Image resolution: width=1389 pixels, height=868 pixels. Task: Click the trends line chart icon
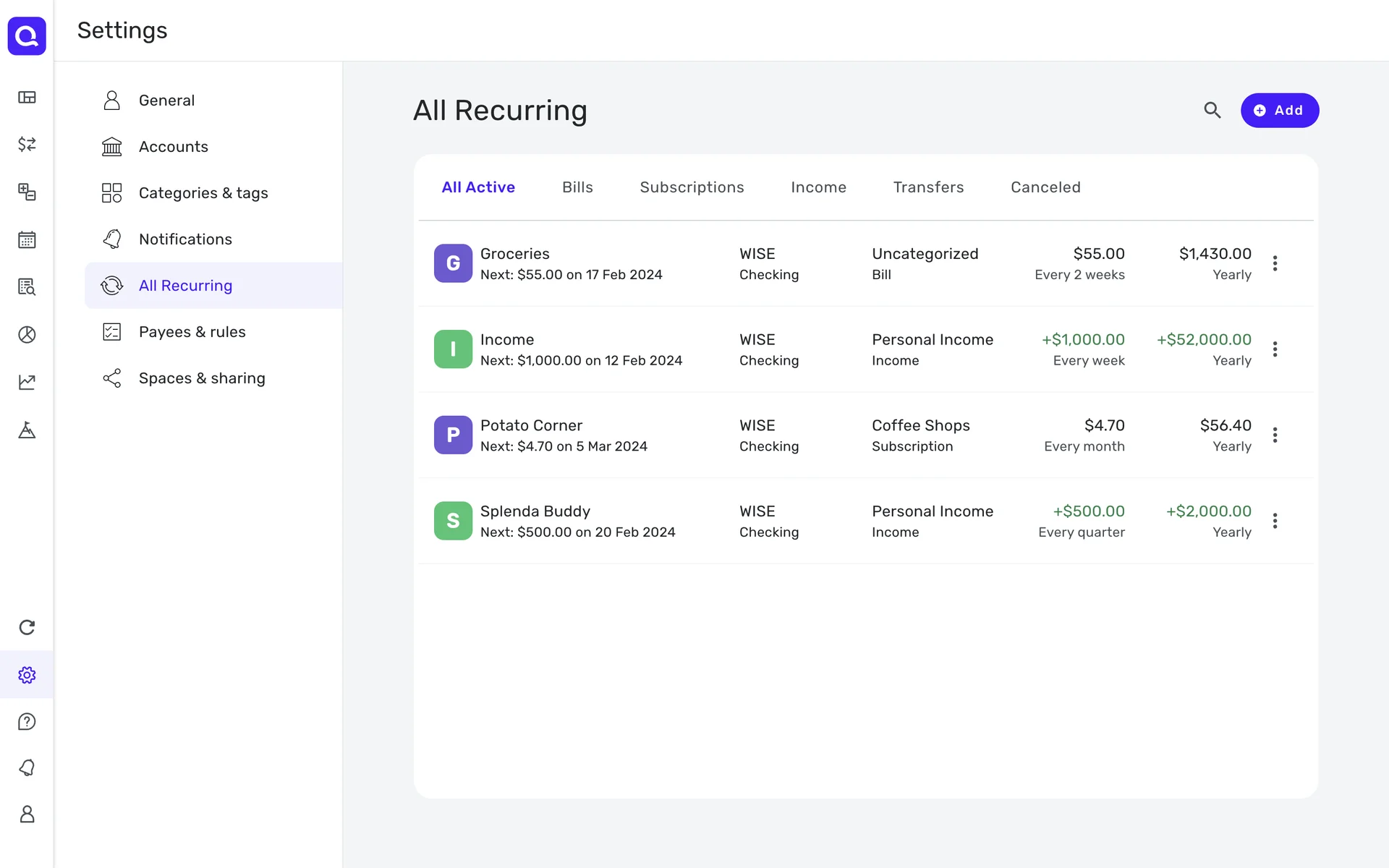[x=27, y=382]
